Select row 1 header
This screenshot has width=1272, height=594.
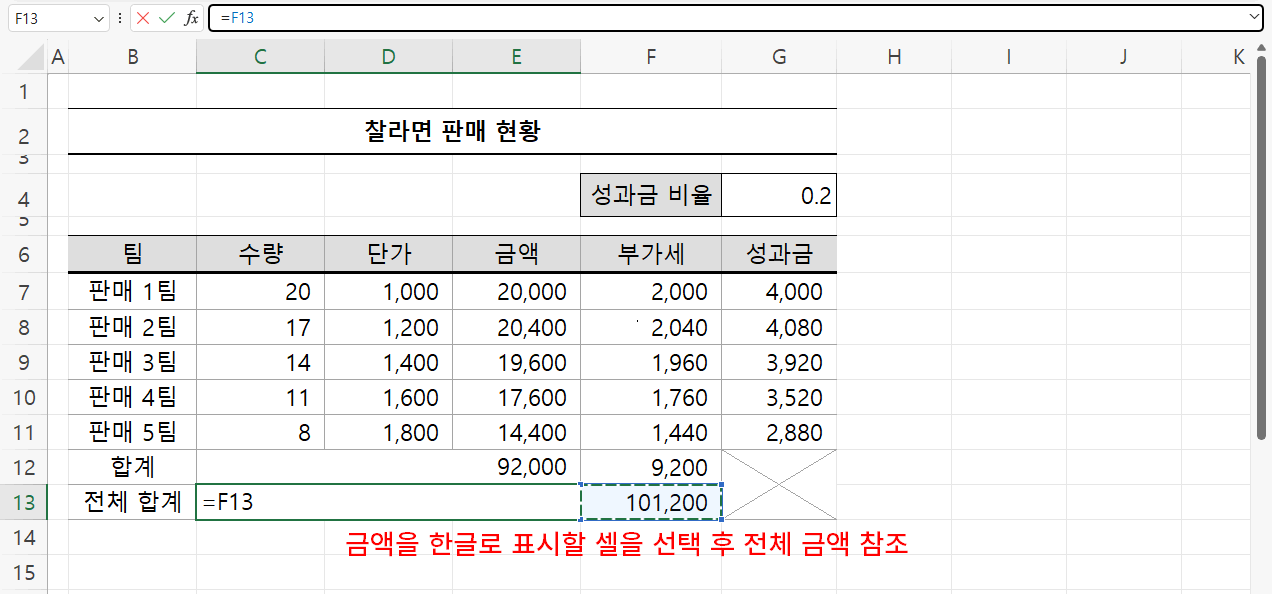(x=24, y=92)
